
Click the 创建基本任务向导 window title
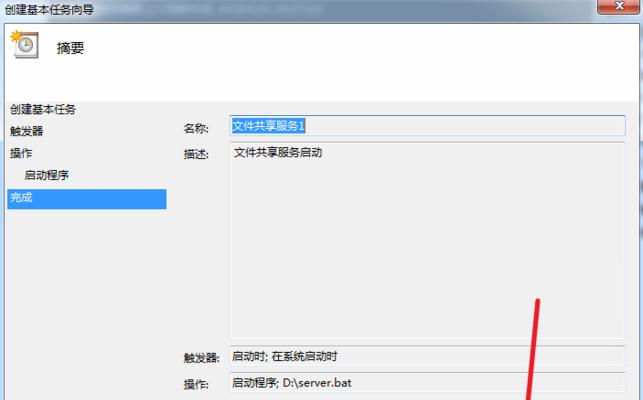click(x=49, y=9)
